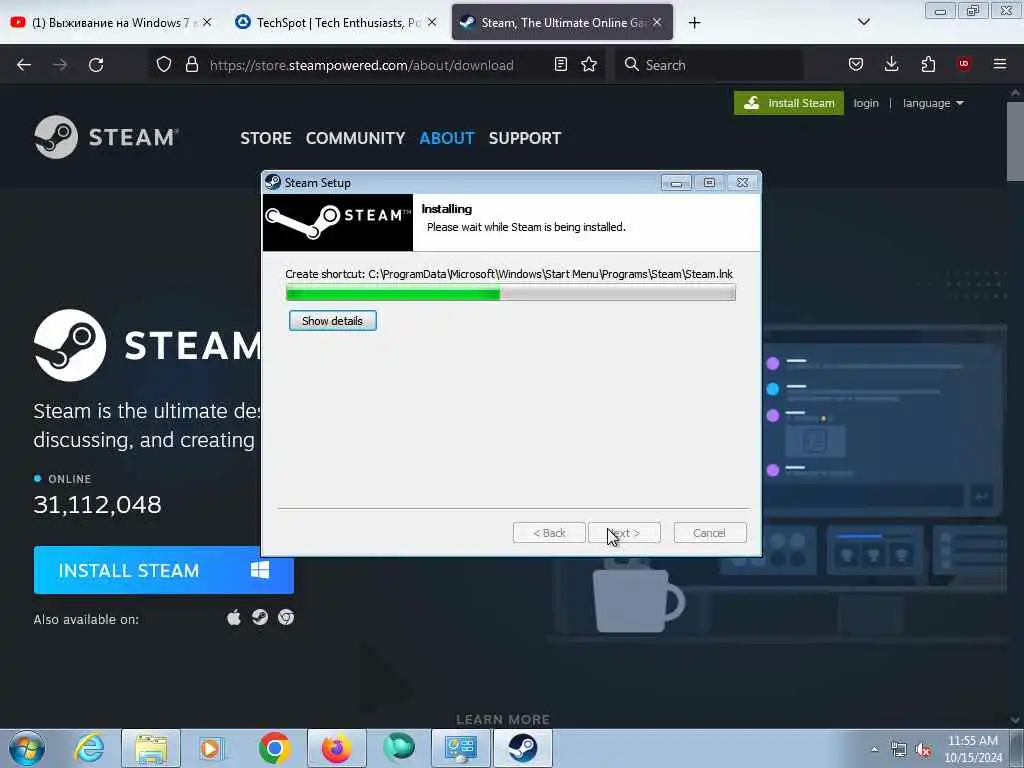Bookmark this page with the star icon
1024x768 pixels.
[x=589, y=65]
